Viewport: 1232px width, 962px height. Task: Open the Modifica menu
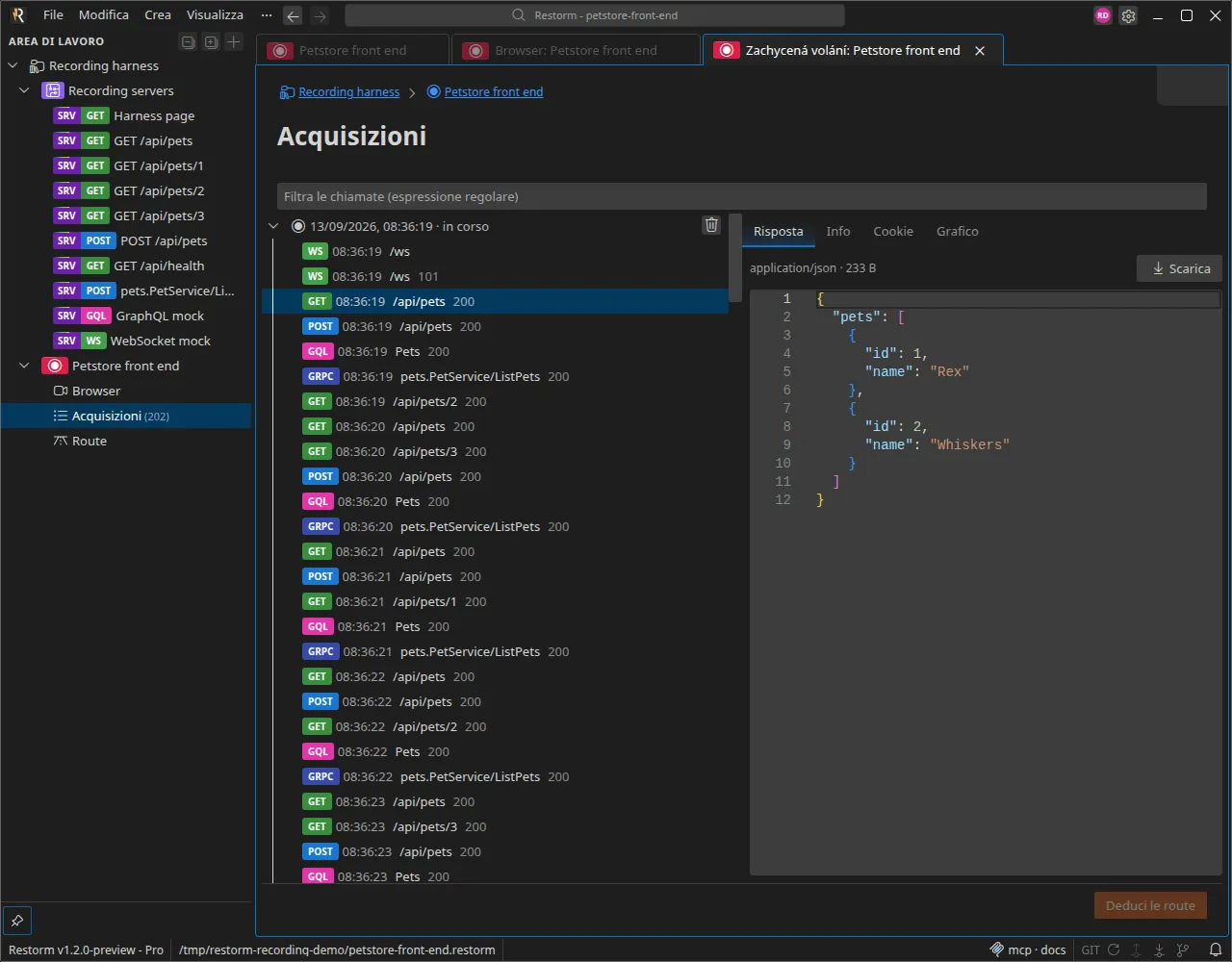[104, 15]
